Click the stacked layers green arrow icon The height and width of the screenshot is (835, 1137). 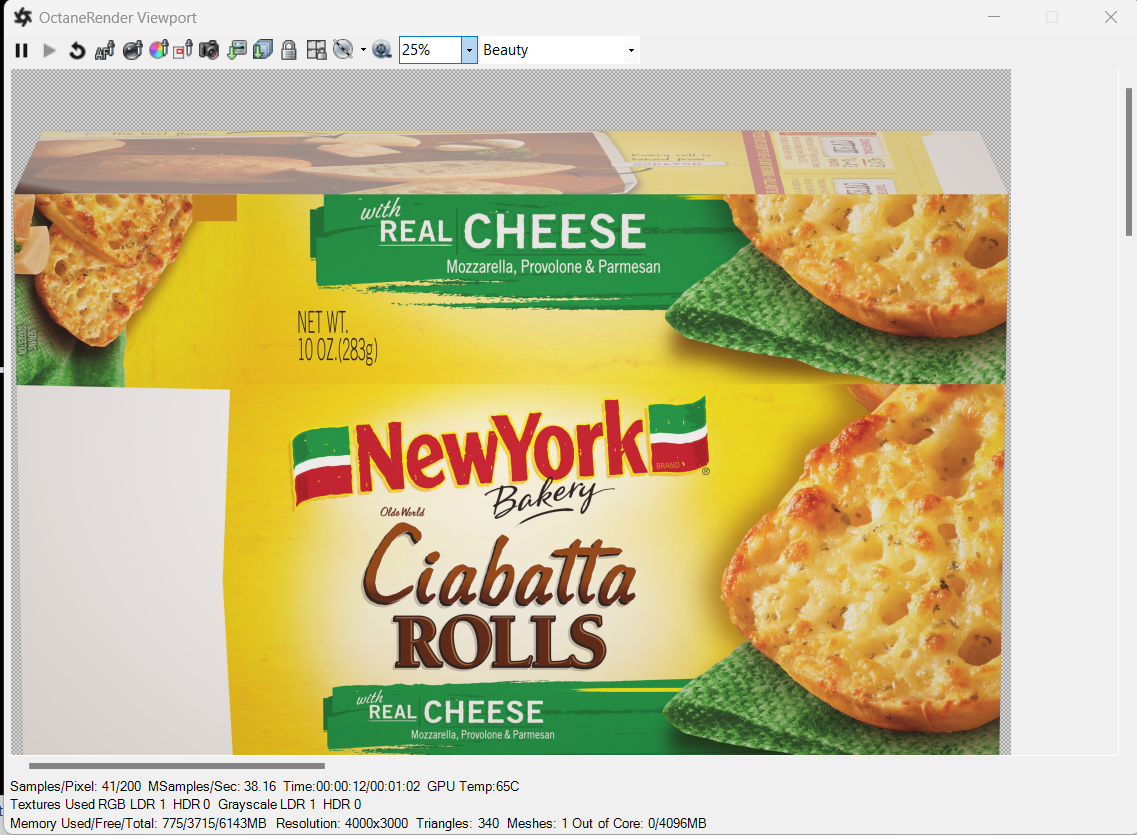(262, 50)
